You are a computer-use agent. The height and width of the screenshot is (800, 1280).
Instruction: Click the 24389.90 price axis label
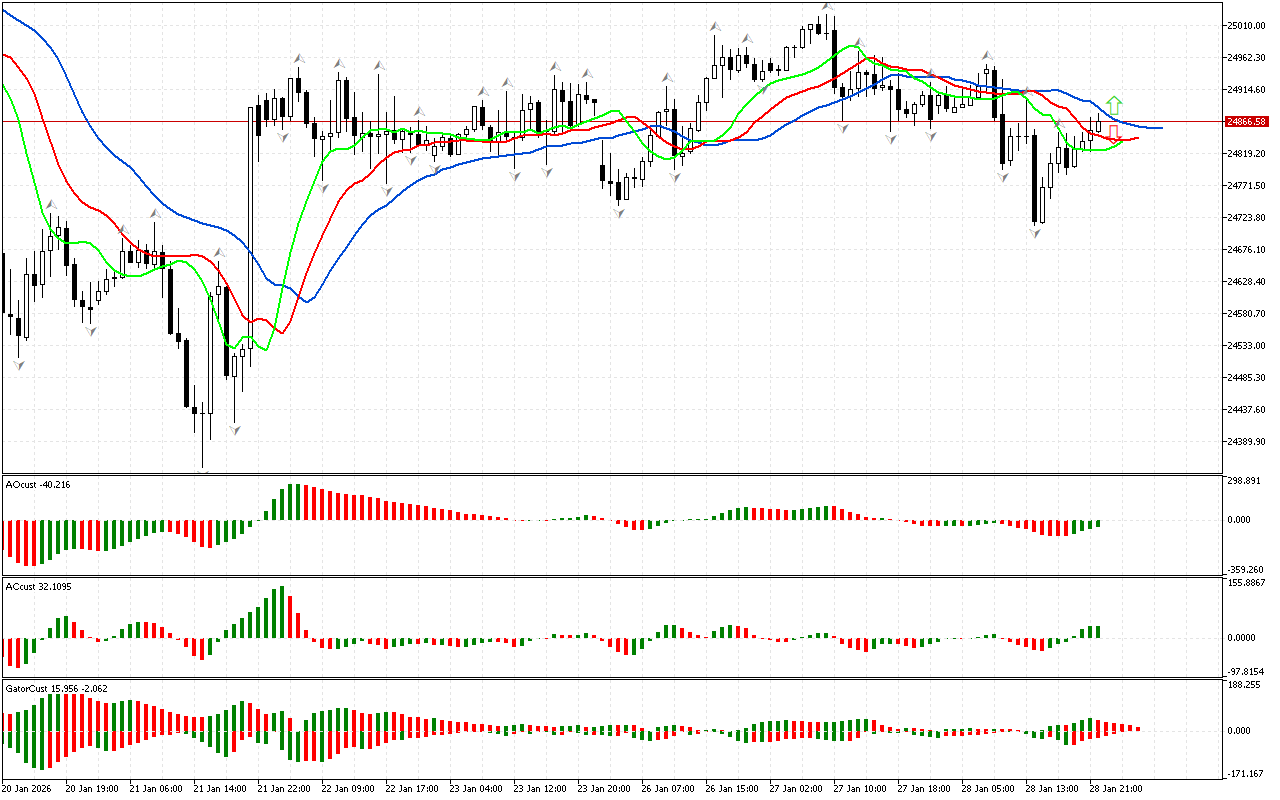[x=1246, y=442]
